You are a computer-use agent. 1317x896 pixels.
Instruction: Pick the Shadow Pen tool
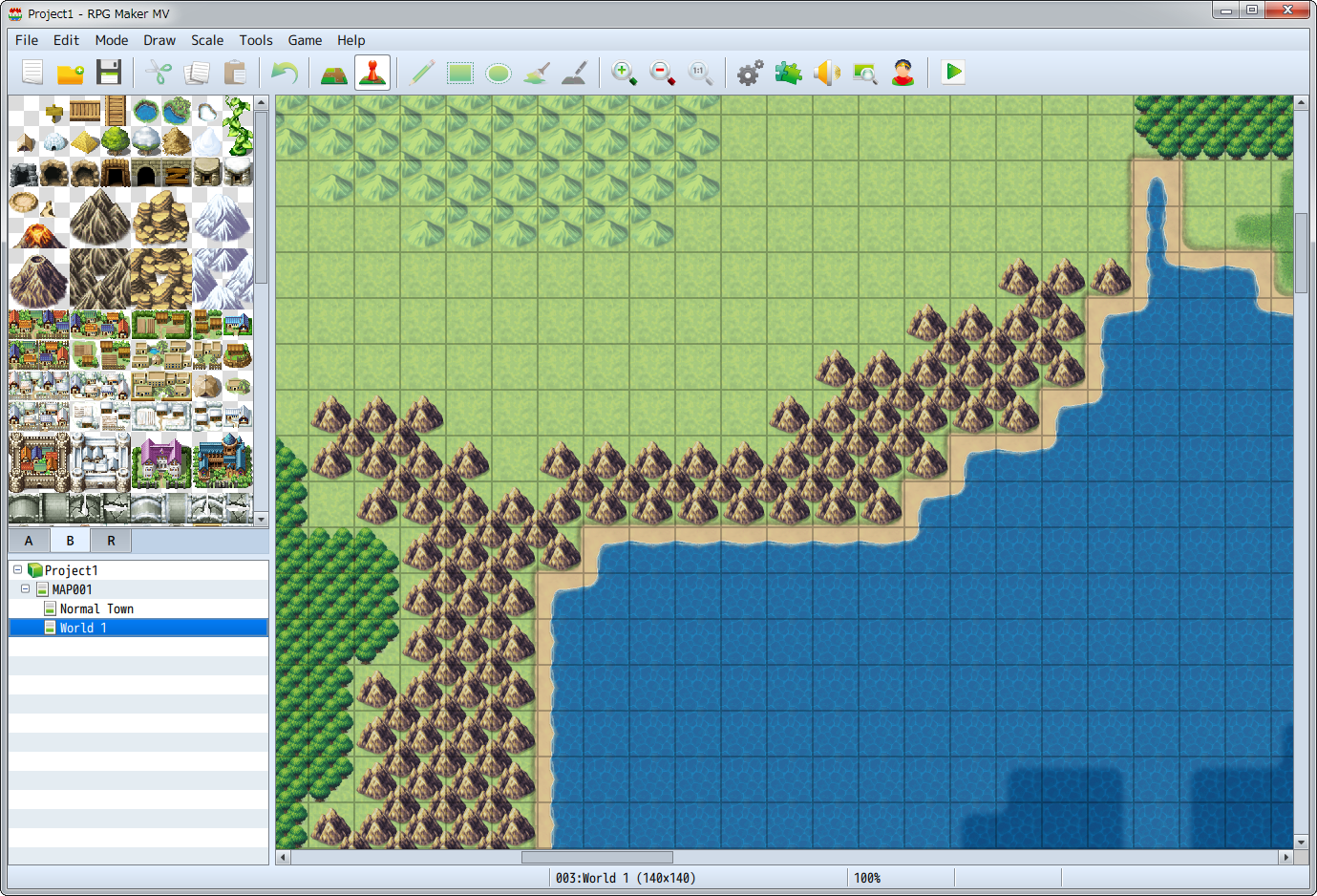pyautogui.click(x=574, y=73)
